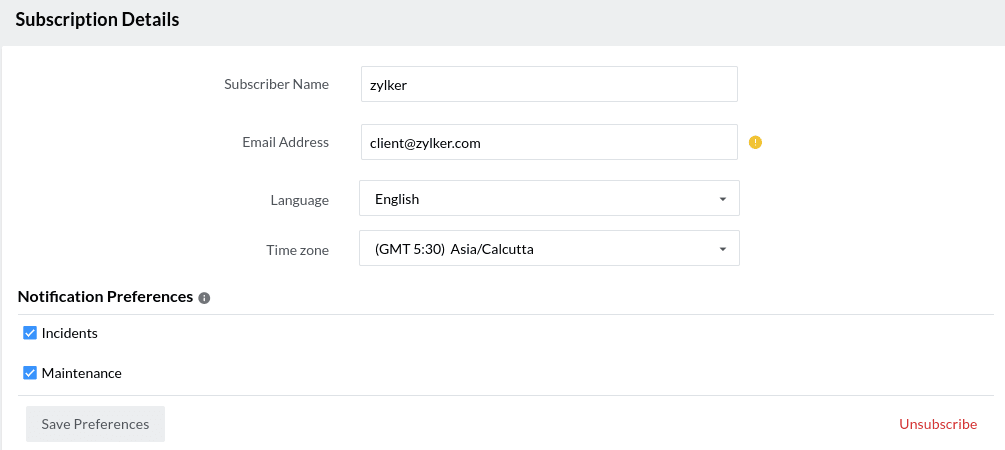
Task: Uncheck the Incidents checkbox
Action: click(30, 333)
